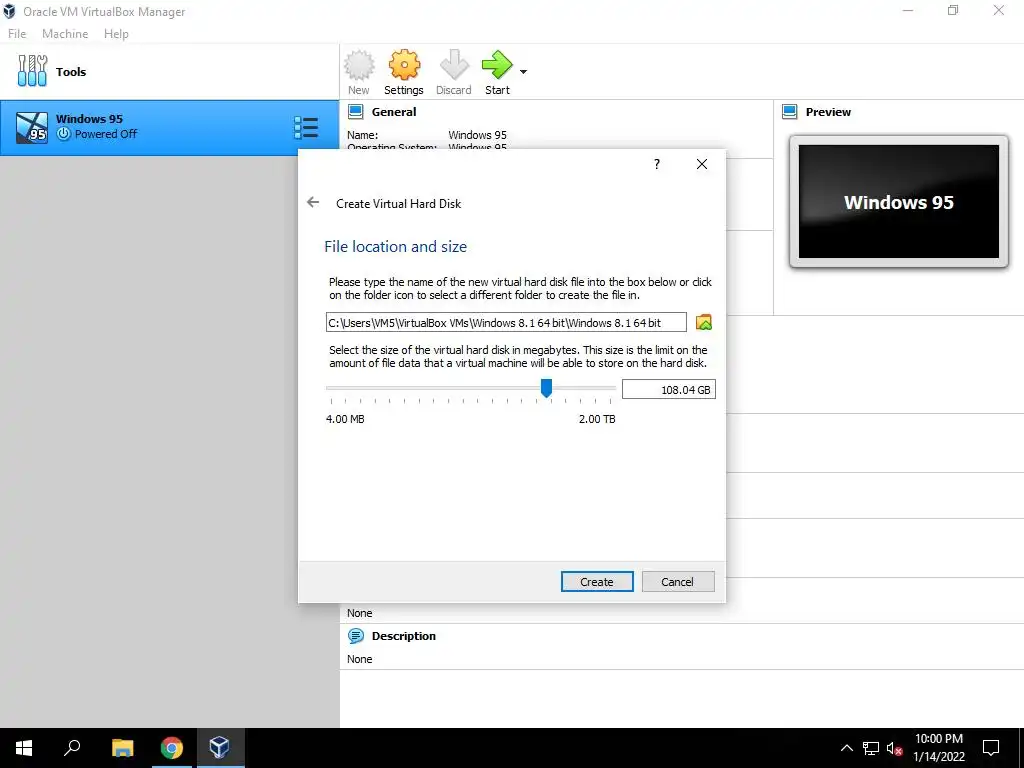Image resolution: width=1024 pixels, height=768 pixels.
Task: Click the Name value Windows 95 text
Action: tap(477, 135)
